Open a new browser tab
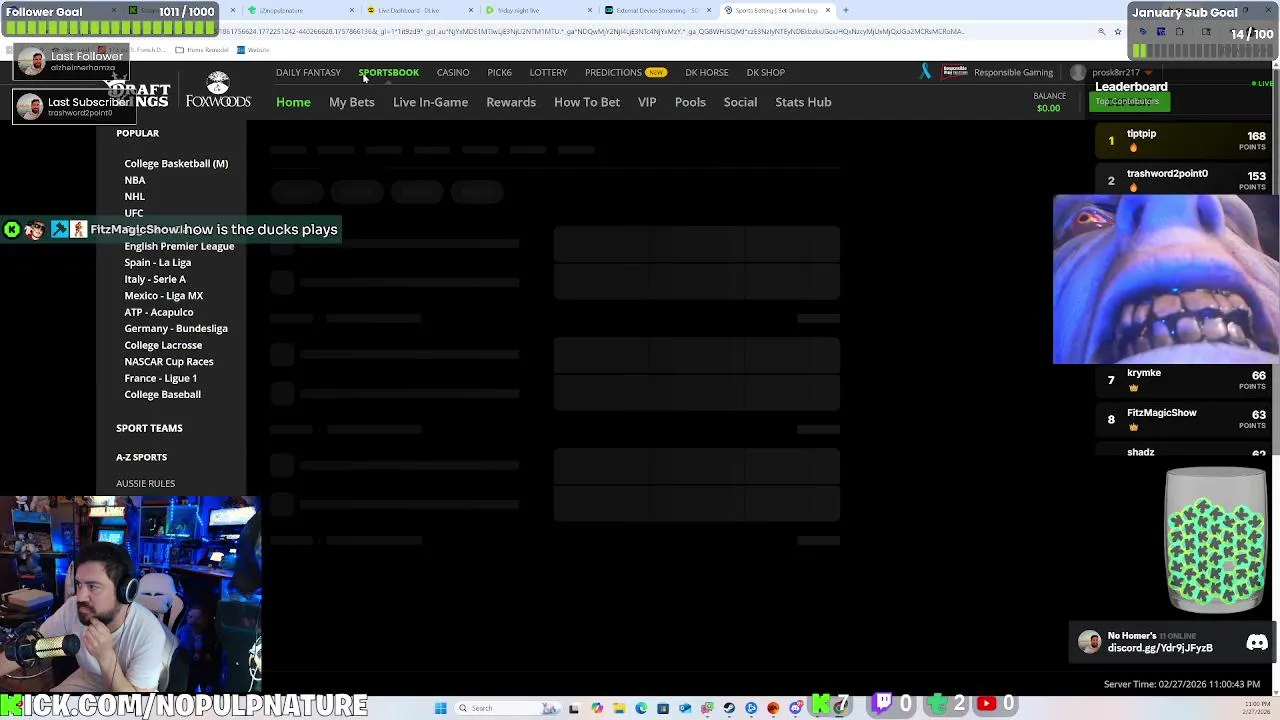 point(845,10)
